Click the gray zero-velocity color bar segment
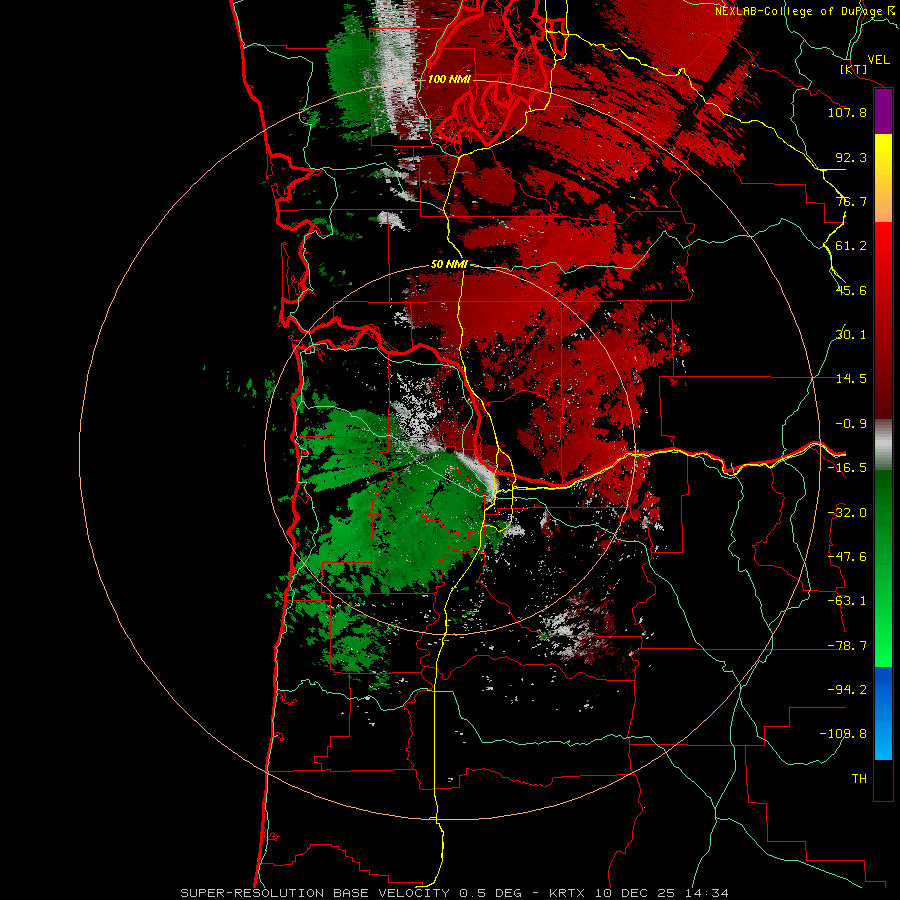The image size is (900, 900). (883, 445)
